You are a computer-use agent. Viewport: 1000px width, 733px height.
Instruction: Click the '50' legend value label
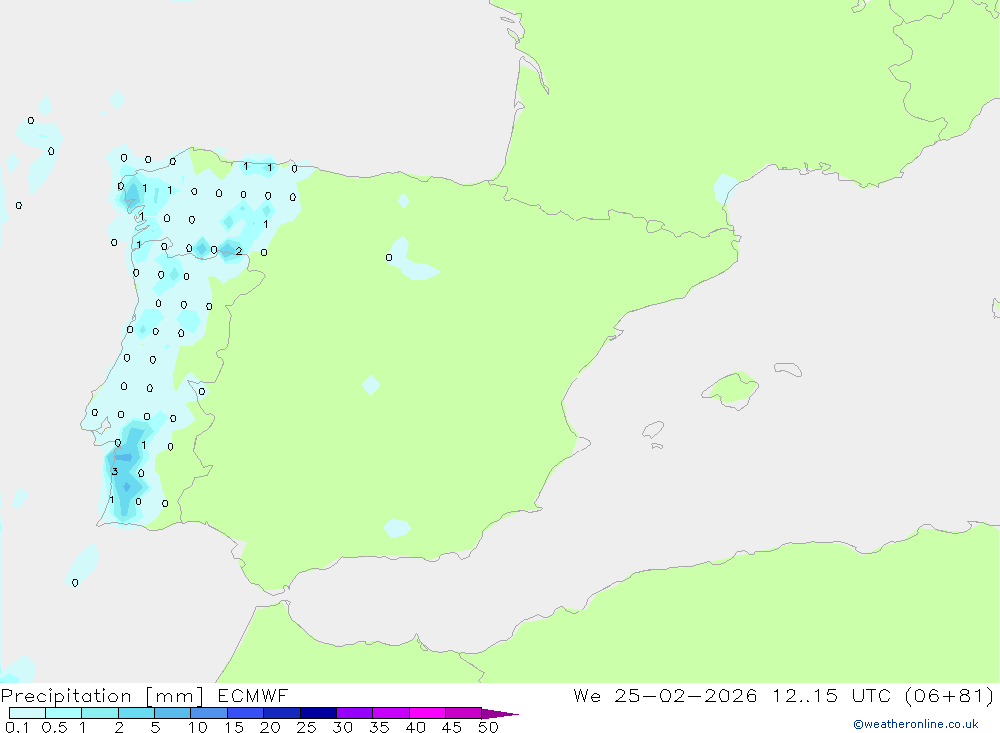click(488, 727)
